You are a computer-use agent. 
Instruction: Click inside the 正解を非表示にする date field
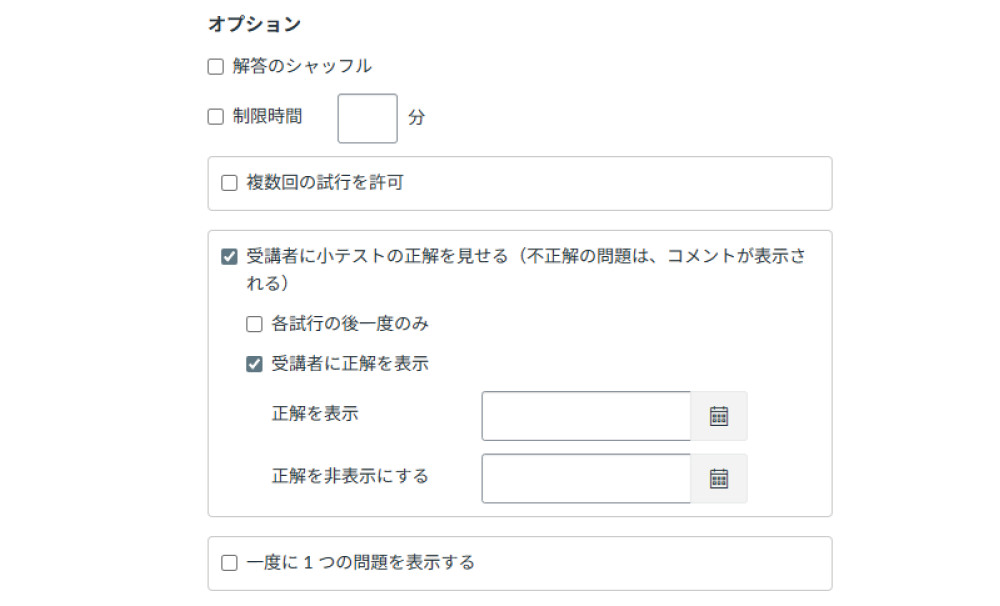point(585,478)
